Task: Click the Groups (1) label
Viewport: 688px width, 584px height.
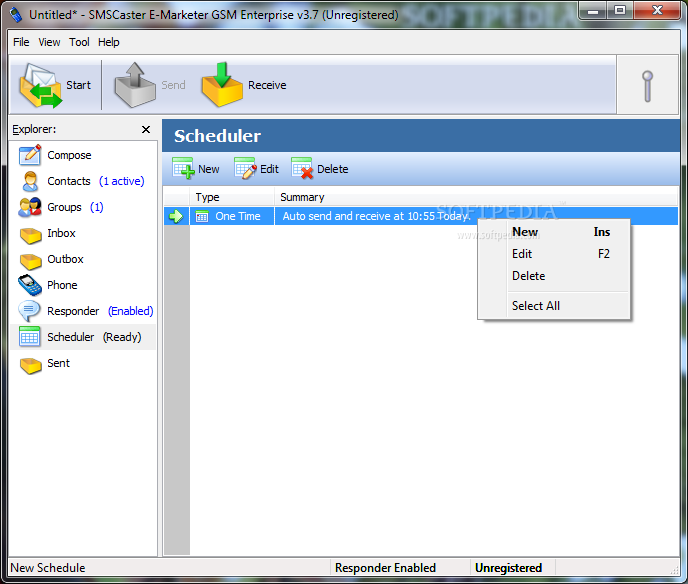Action: [75, 207]
